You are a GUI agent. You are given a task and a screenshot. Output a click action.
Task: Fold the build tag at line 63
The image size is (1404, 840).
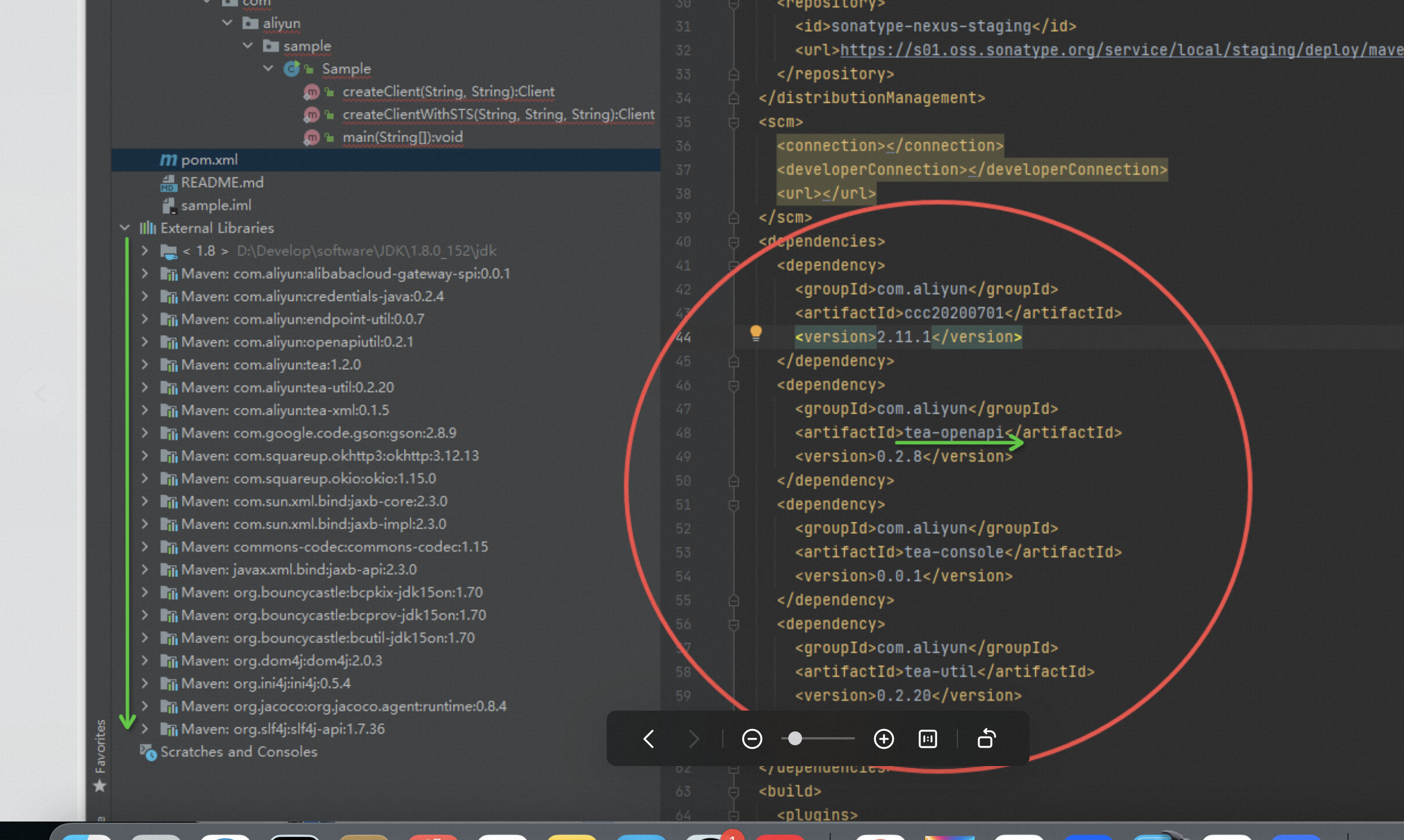click(734, 791)
